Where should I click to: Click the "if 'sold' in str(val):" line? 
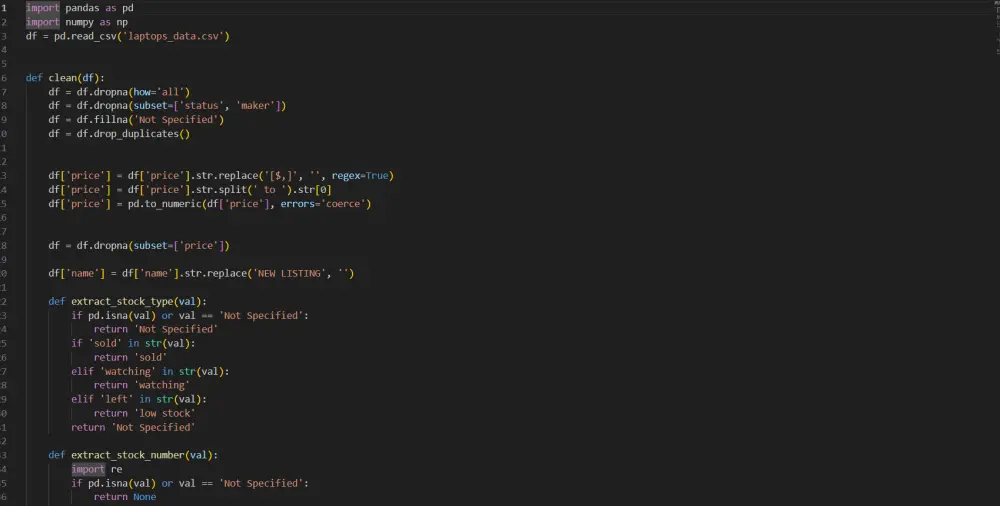click(133, 343)
